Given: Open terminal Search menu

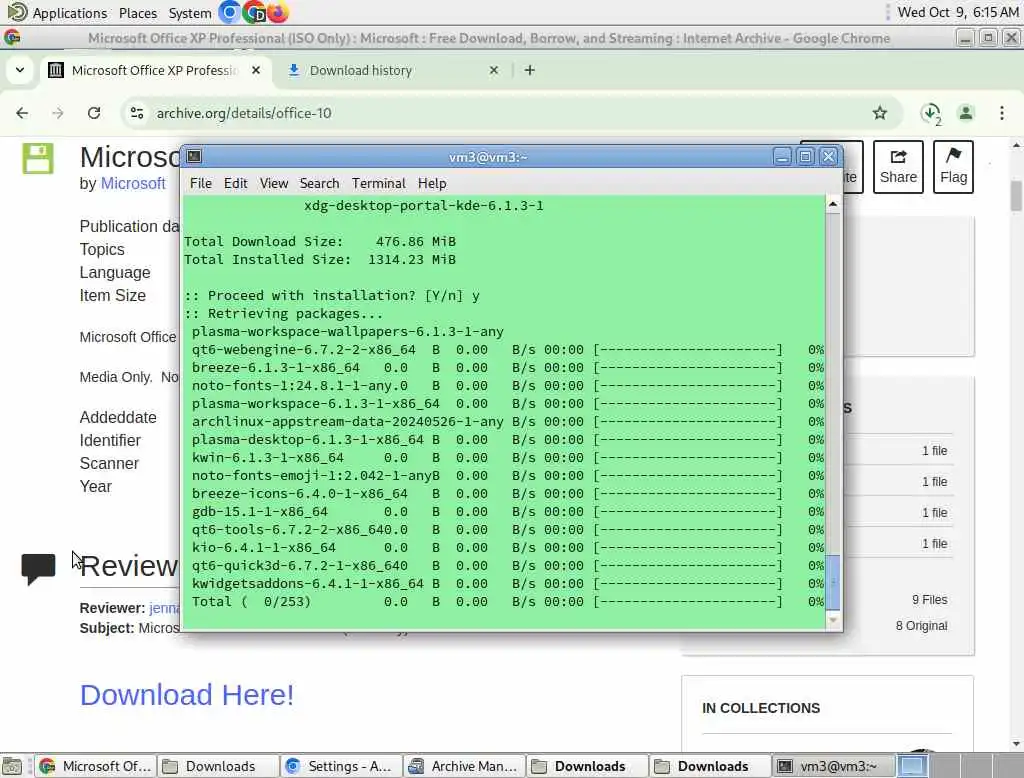Looking at the screenshot, I should tap(319, 184).
